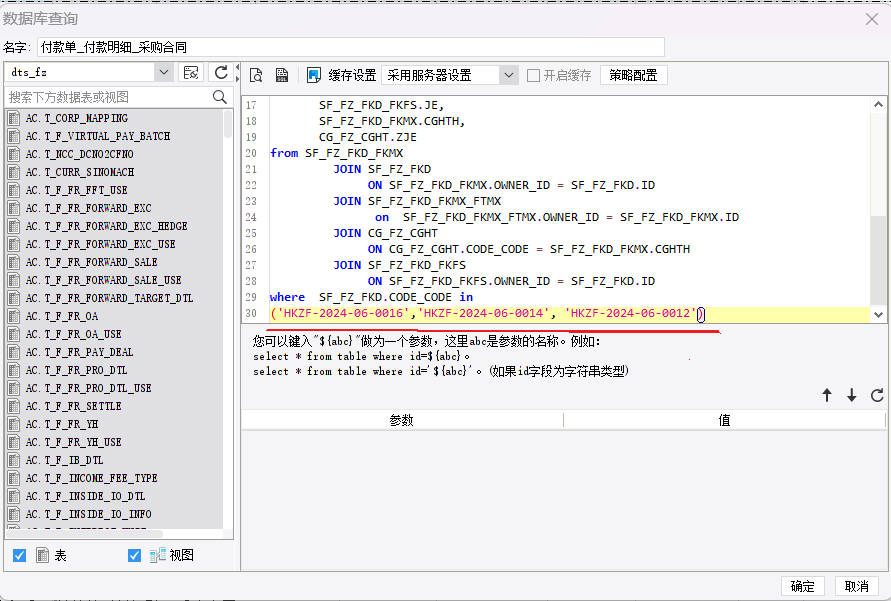Select table AC.T_F_FR_YH_USE
The width and height of the screenshot is (891, 601).
pyautogui.click(x=74, y=442)
